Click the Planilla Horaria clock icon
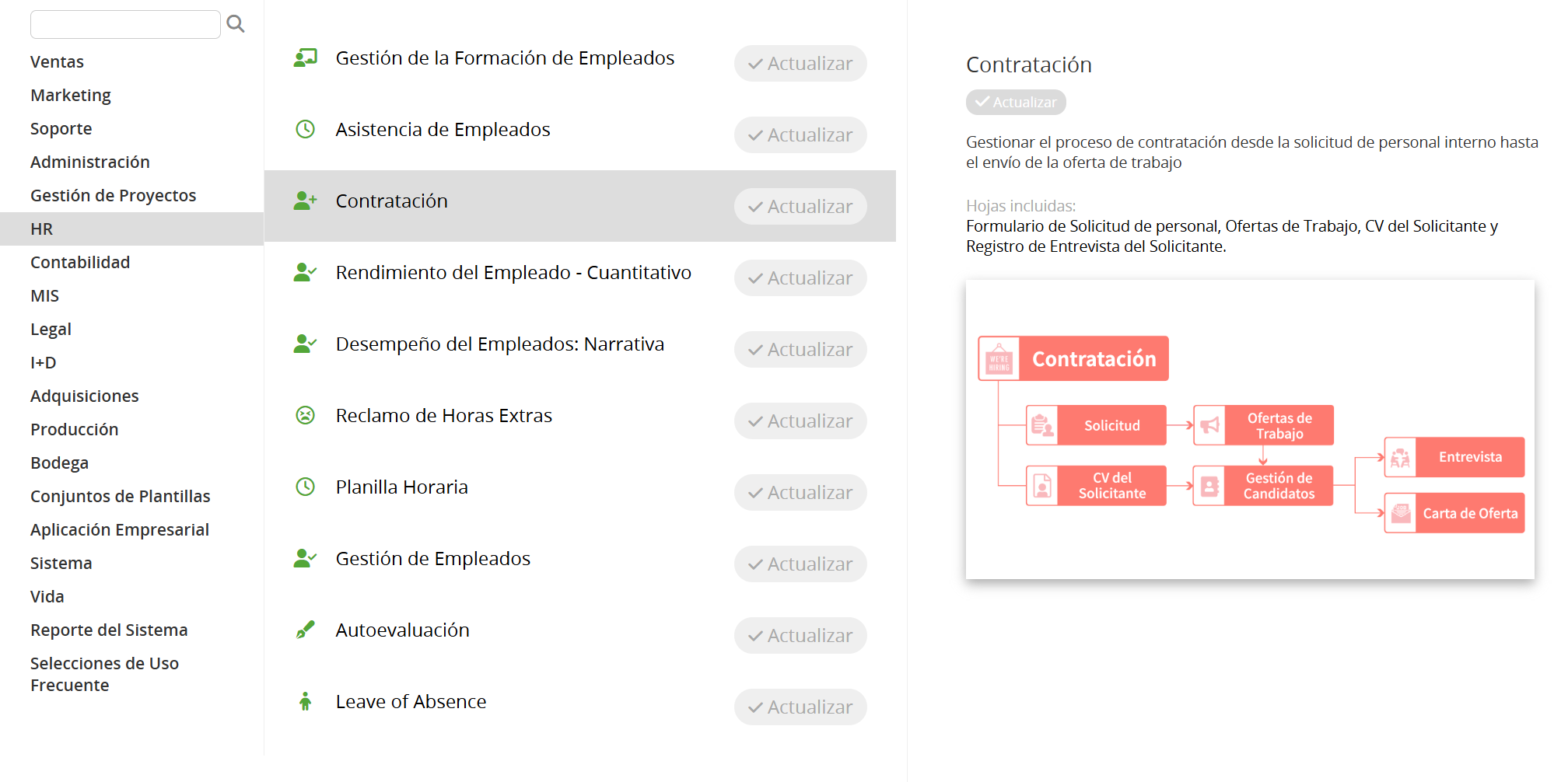Screen dimensions: 1568x782 click(306, 487)
